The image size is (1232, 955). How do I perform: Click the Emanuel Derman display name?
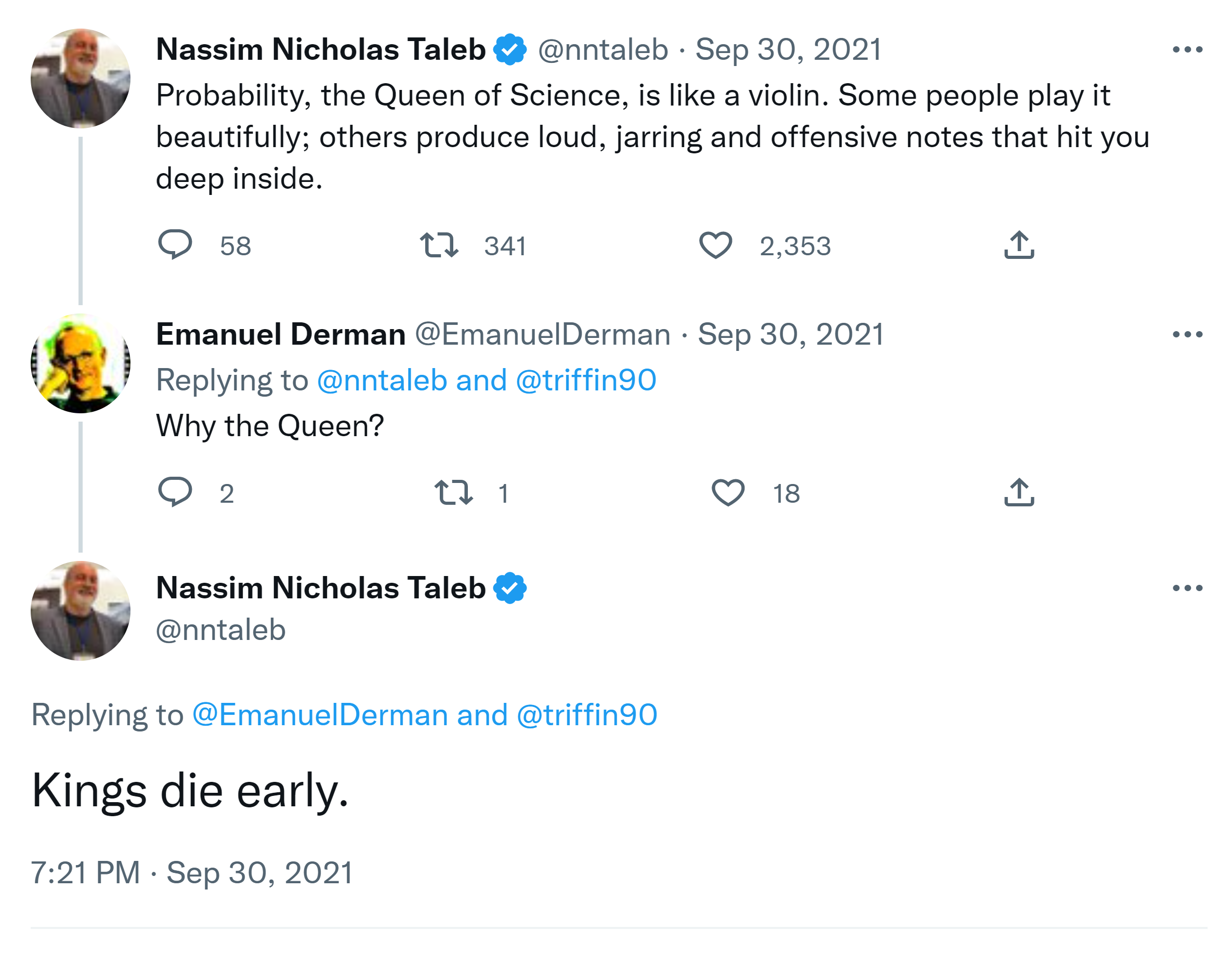281,334
